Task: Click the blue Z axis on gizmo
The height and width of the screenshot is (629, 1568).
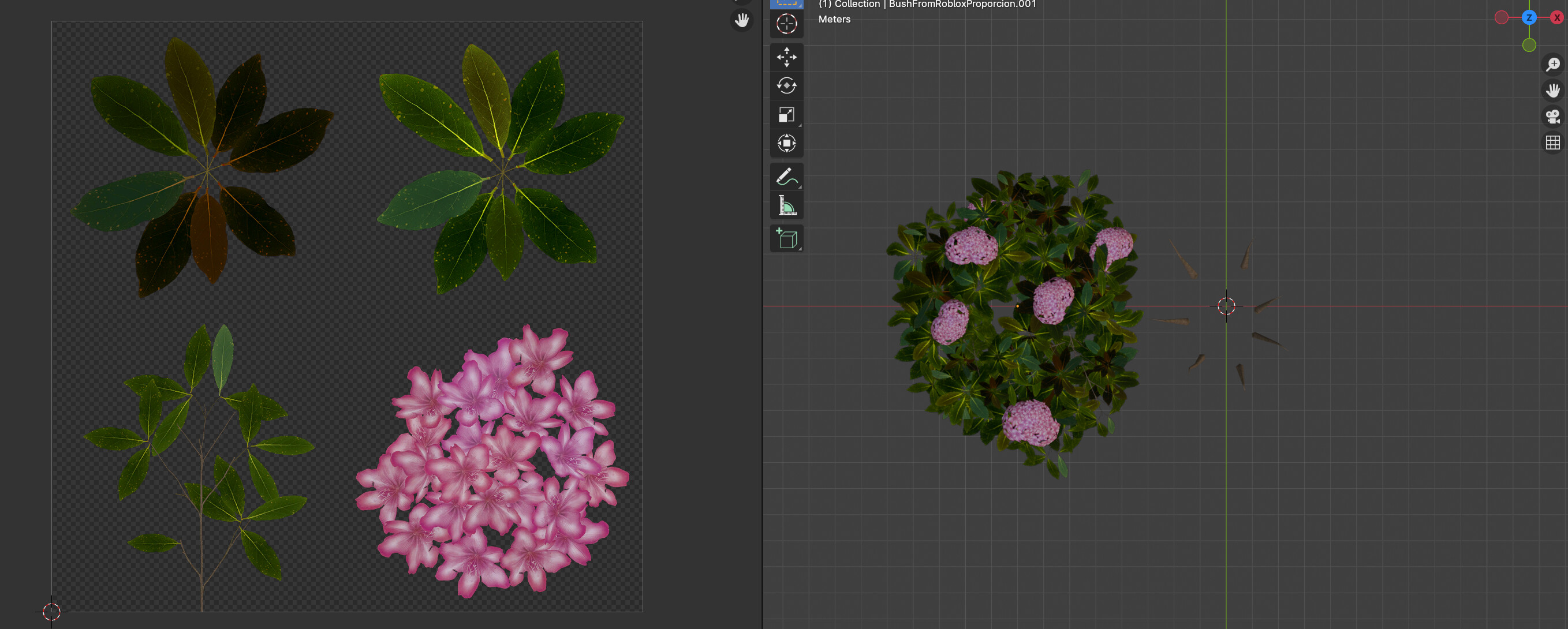Action: [x=1528, y=18]
